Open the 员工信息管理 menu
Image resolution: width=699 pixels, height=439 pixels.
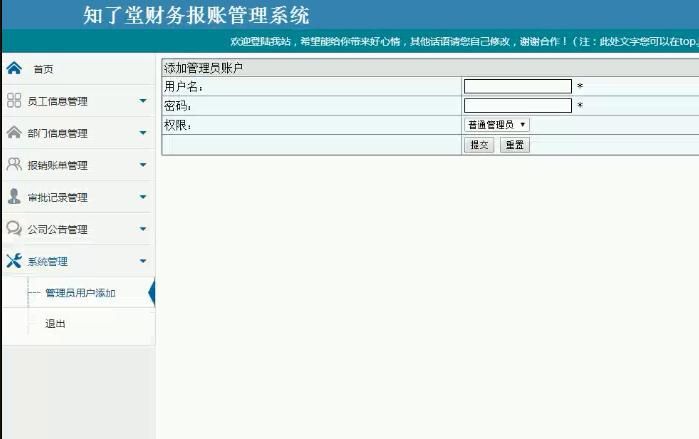pyautogui.click(x=58, y=101)
